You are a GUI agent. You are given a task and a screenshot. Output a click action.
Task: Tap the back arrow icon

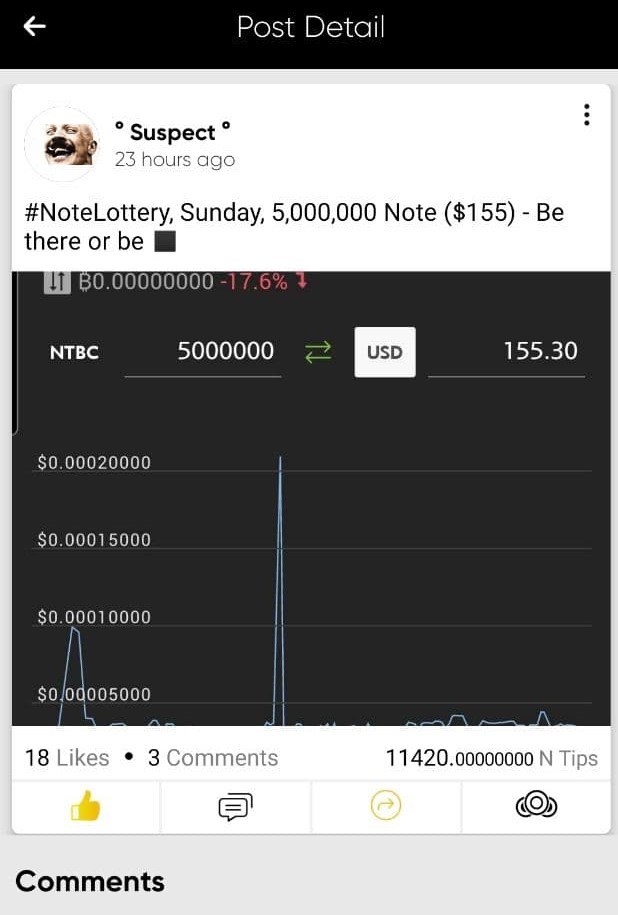coord(35,27)
